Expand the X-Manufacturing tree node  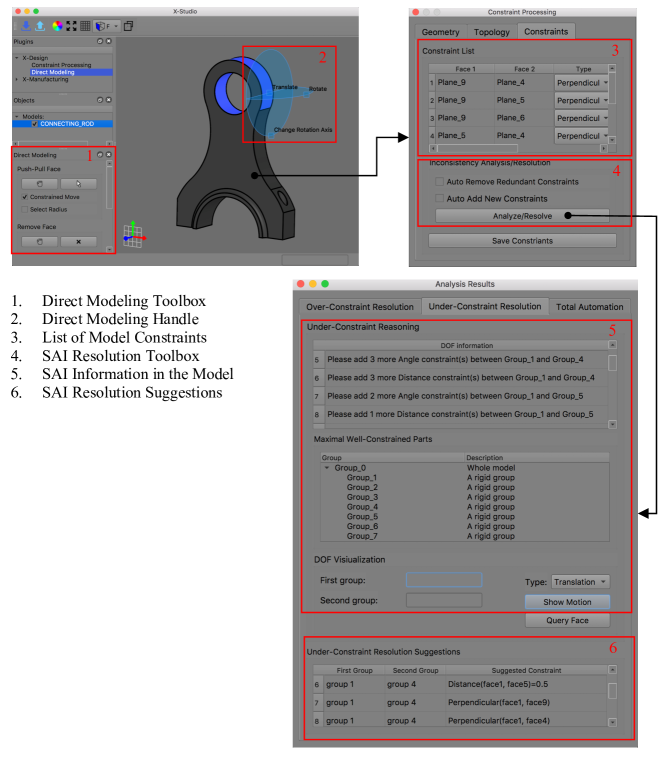tap(17, 79)
